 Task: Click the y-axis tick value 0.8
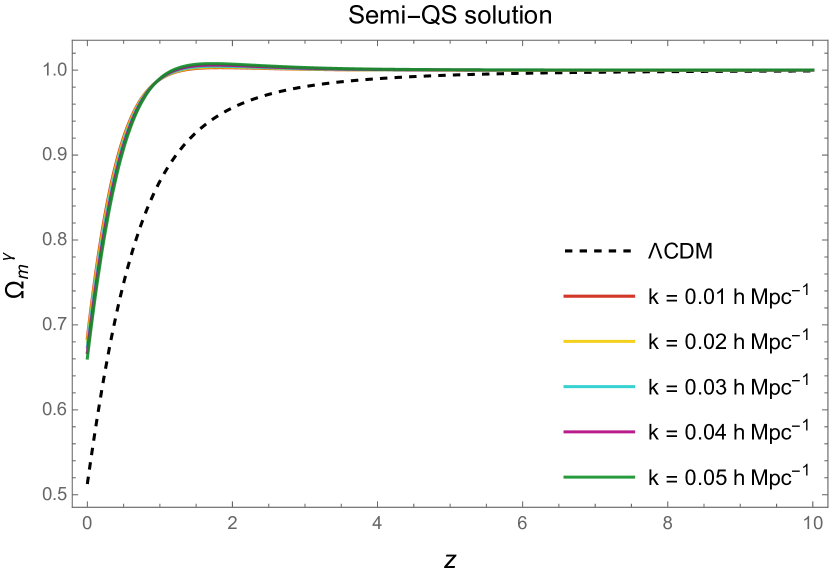[x=53, y=240]
